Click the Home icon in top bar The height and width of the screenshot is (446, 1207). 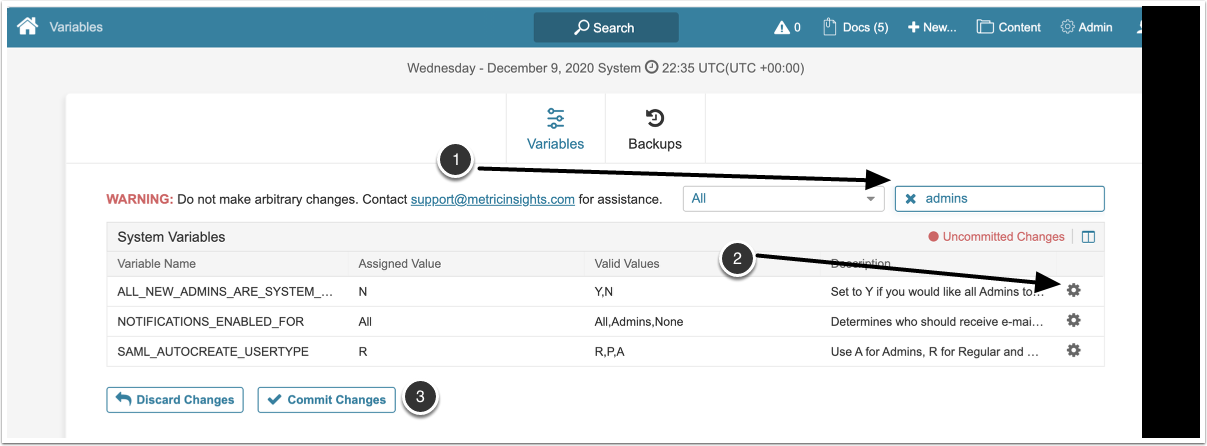27,27
